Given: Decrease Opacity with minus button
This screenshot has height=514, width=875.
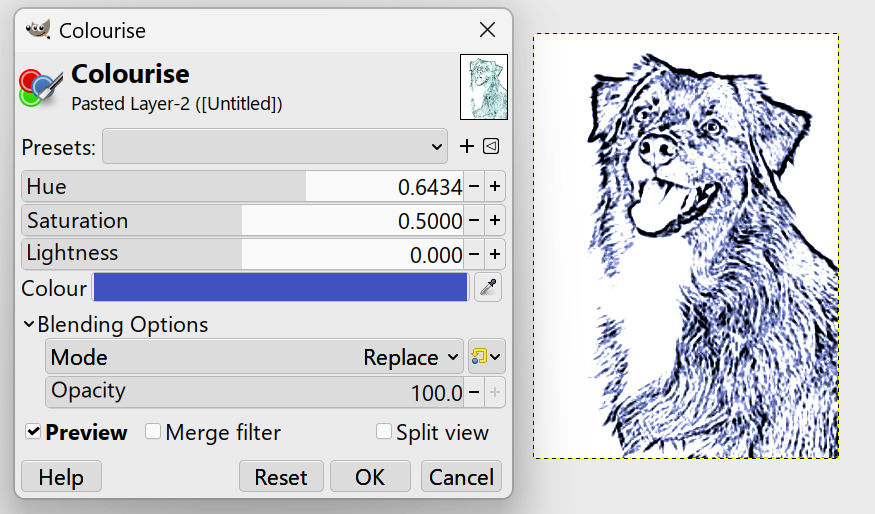Looking at the screenshot, I should pyautogui.click(x=474, y=392).
